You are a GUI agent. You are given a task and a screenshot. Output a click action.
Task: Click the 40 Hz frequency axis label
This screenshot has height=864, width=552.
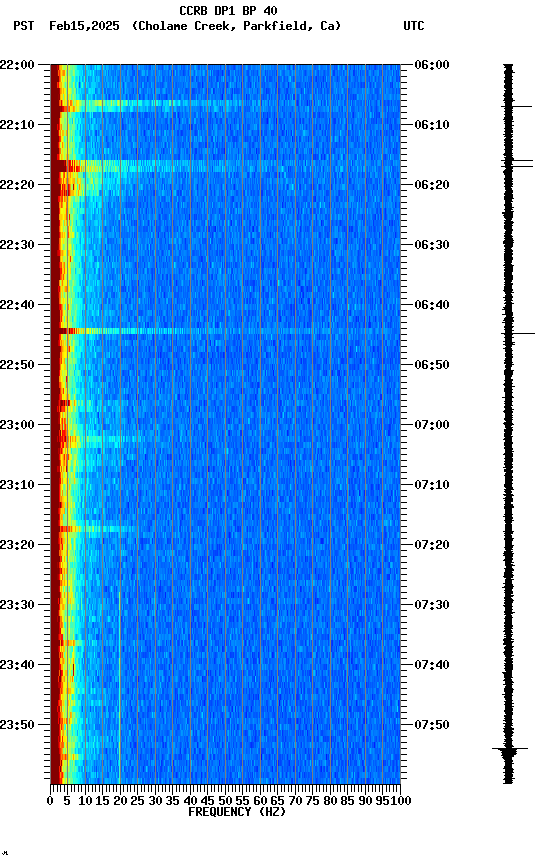[190, 801]
